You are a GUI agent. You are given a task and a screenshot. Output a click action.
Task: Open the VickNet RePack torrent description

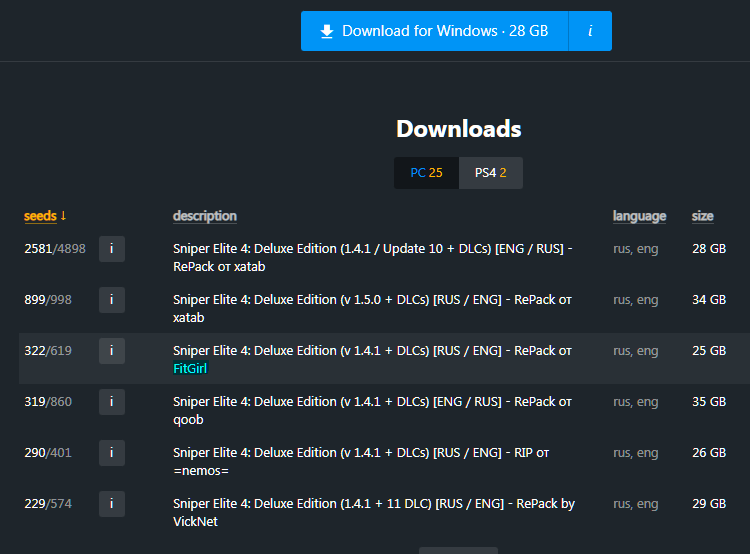pyautogui.click(x=374, y=512)
